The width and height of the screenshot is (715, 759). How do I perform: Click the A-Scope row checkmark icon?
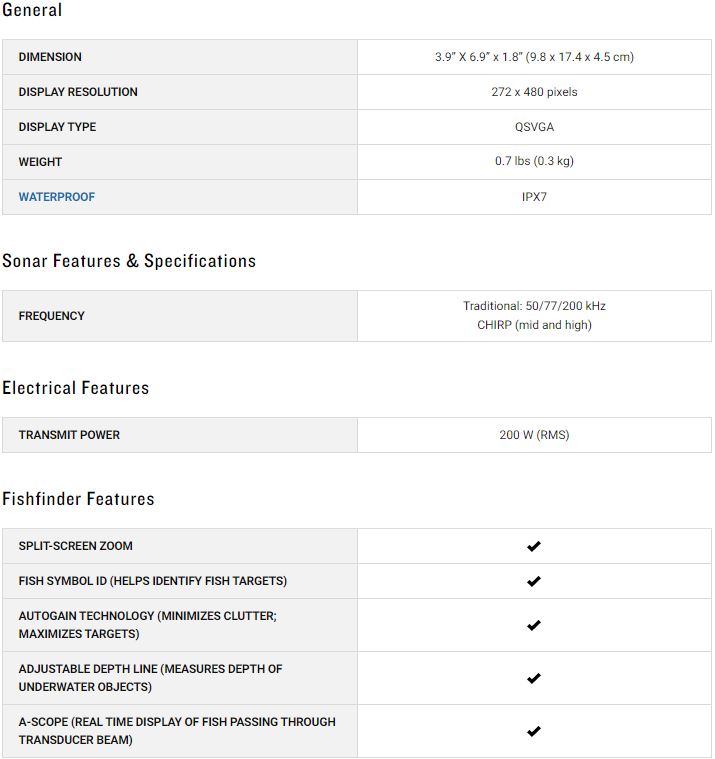click(533, 731)
